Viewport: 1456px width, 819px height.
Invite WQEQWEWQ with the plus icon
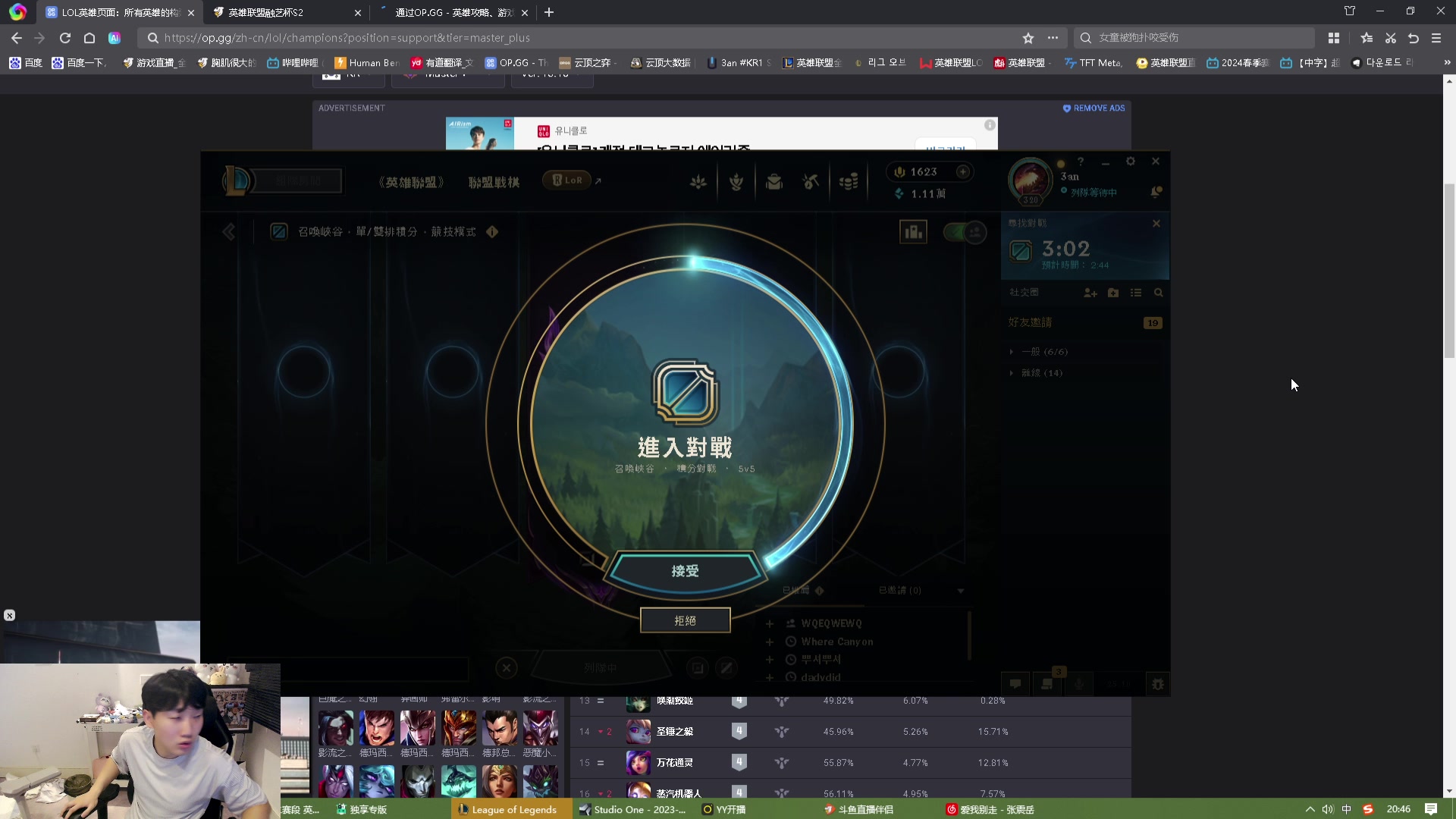coord(769,623)
